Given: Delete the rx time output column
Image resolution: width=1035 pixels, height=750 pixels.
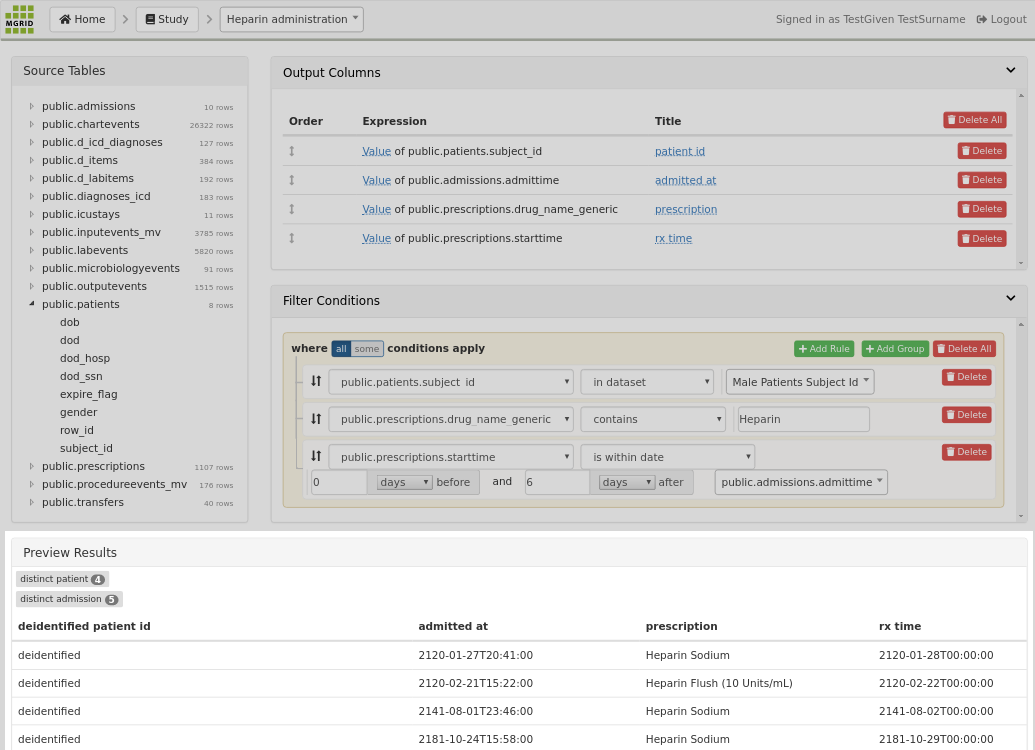Looking at the screenshot, I should click(x=982, y=238).
